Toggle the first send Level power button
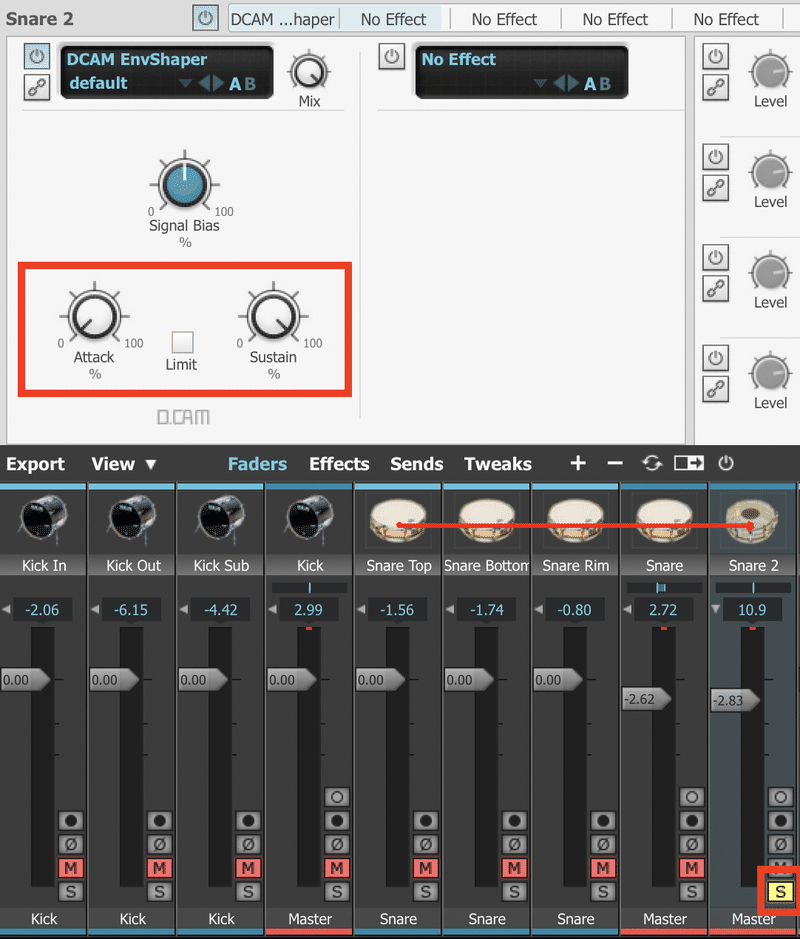This screenshot has width=800, height=939. (x=715, y=57)
